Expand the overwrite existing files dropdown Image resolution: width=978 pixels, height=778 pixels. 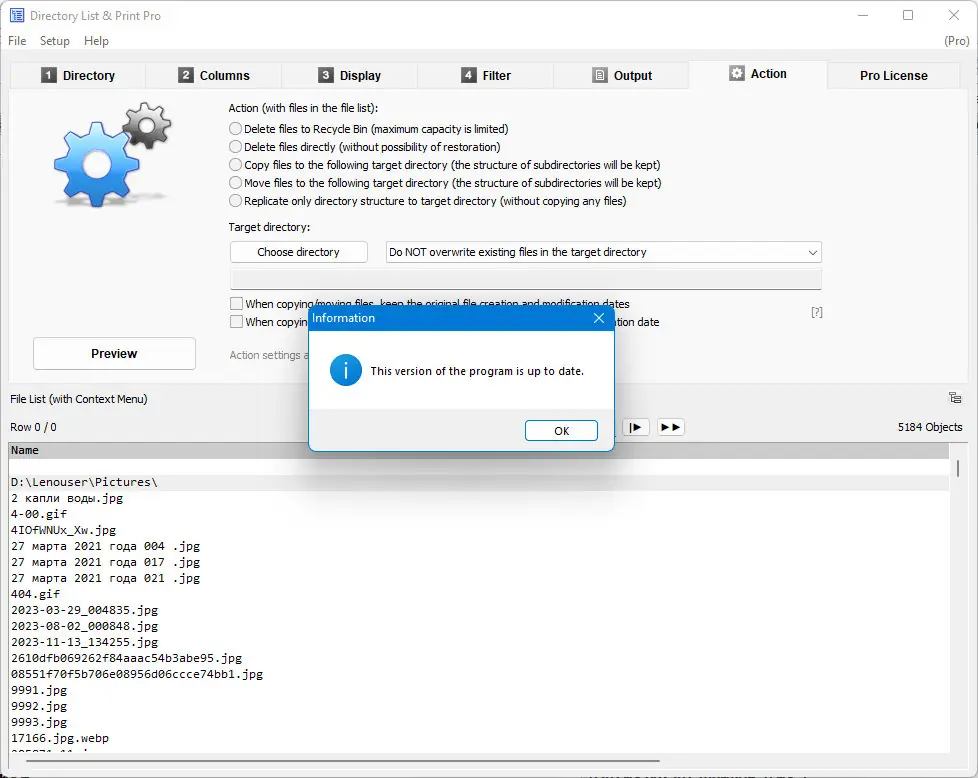coord(603,252)
